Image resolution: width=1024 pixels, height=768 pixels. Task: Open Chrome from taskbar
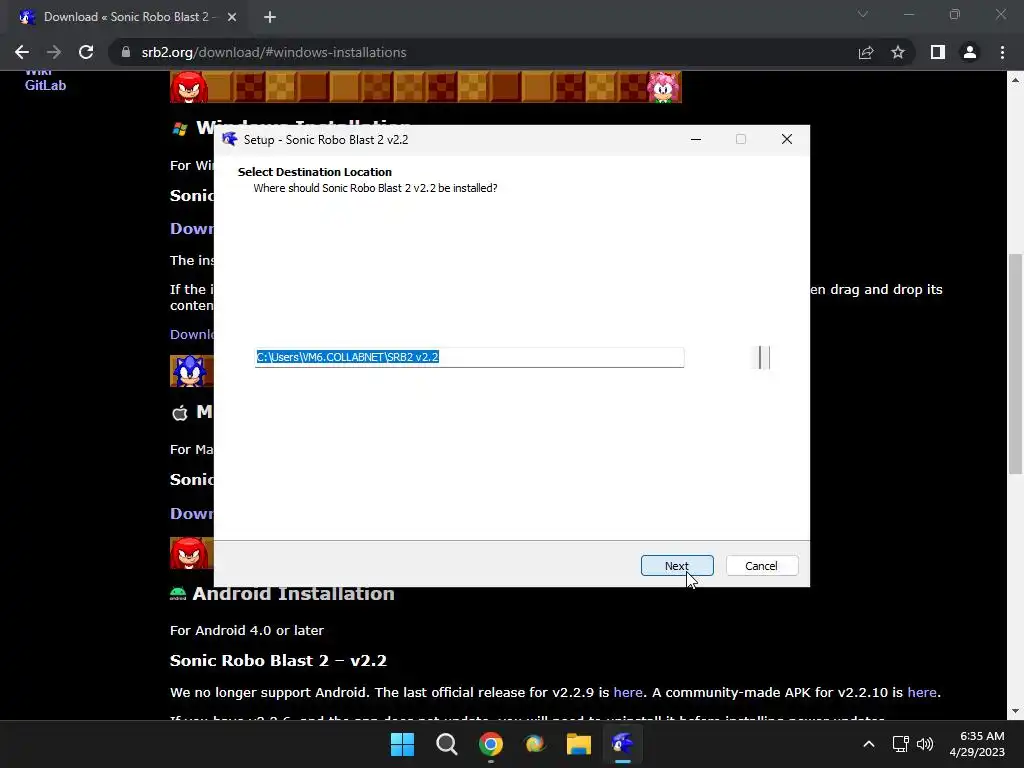490,744
